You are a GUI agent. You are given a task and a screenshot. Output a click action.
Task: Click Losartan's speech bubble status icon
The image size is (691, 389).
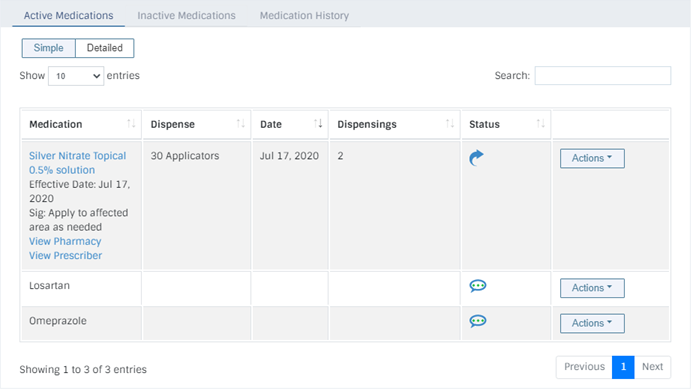click(478, 286)
